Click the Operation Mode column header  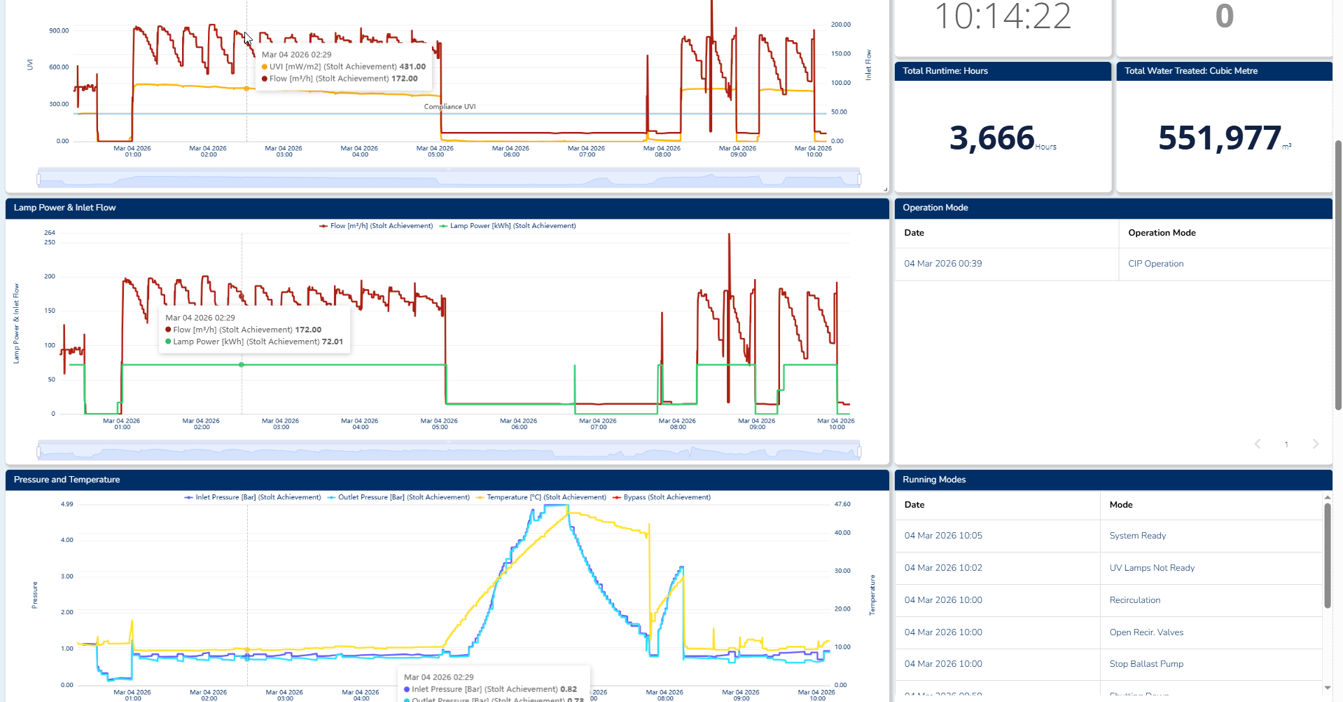(1161, 233)
